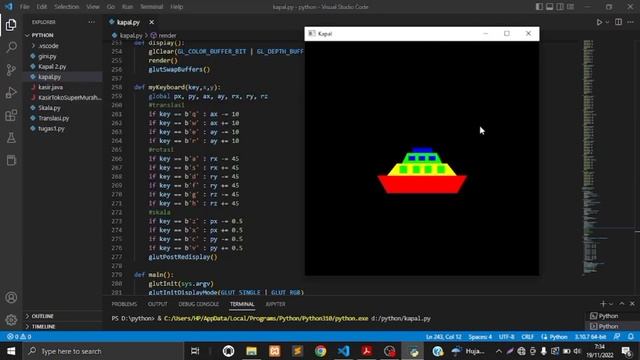Viewport: 640px width, 360px height.
Task: Open the View menu
Action: click(93, 7)
